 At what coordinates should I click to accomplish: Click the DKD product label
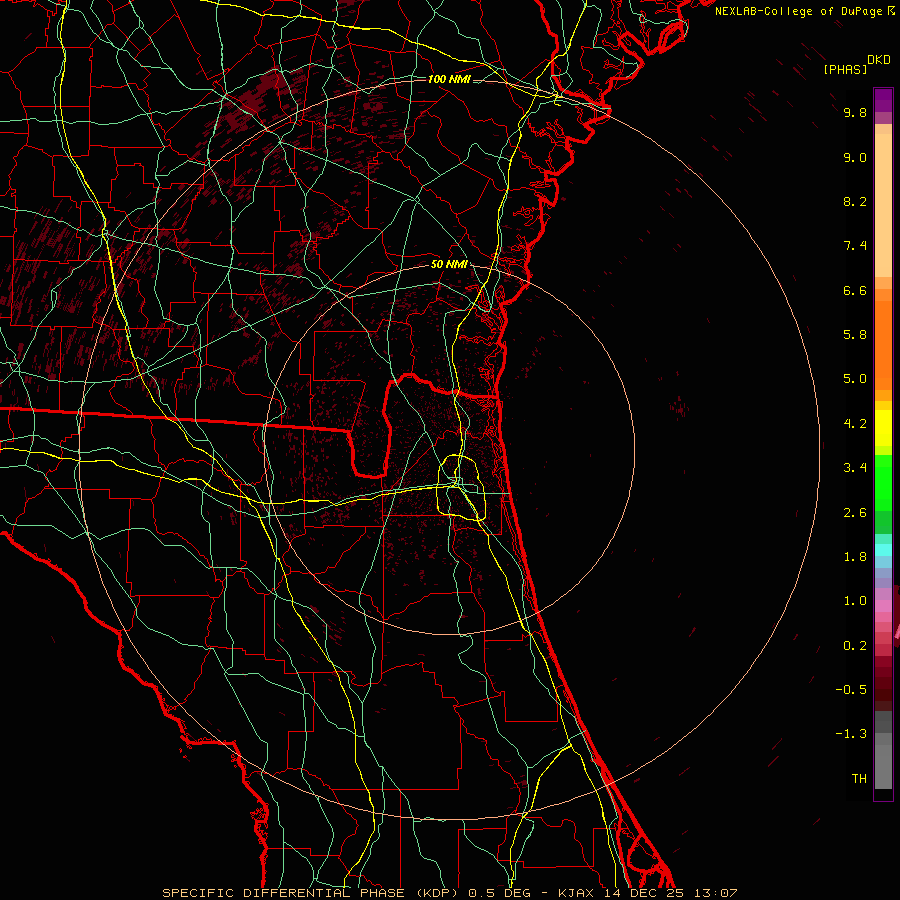tap(879, 60)
